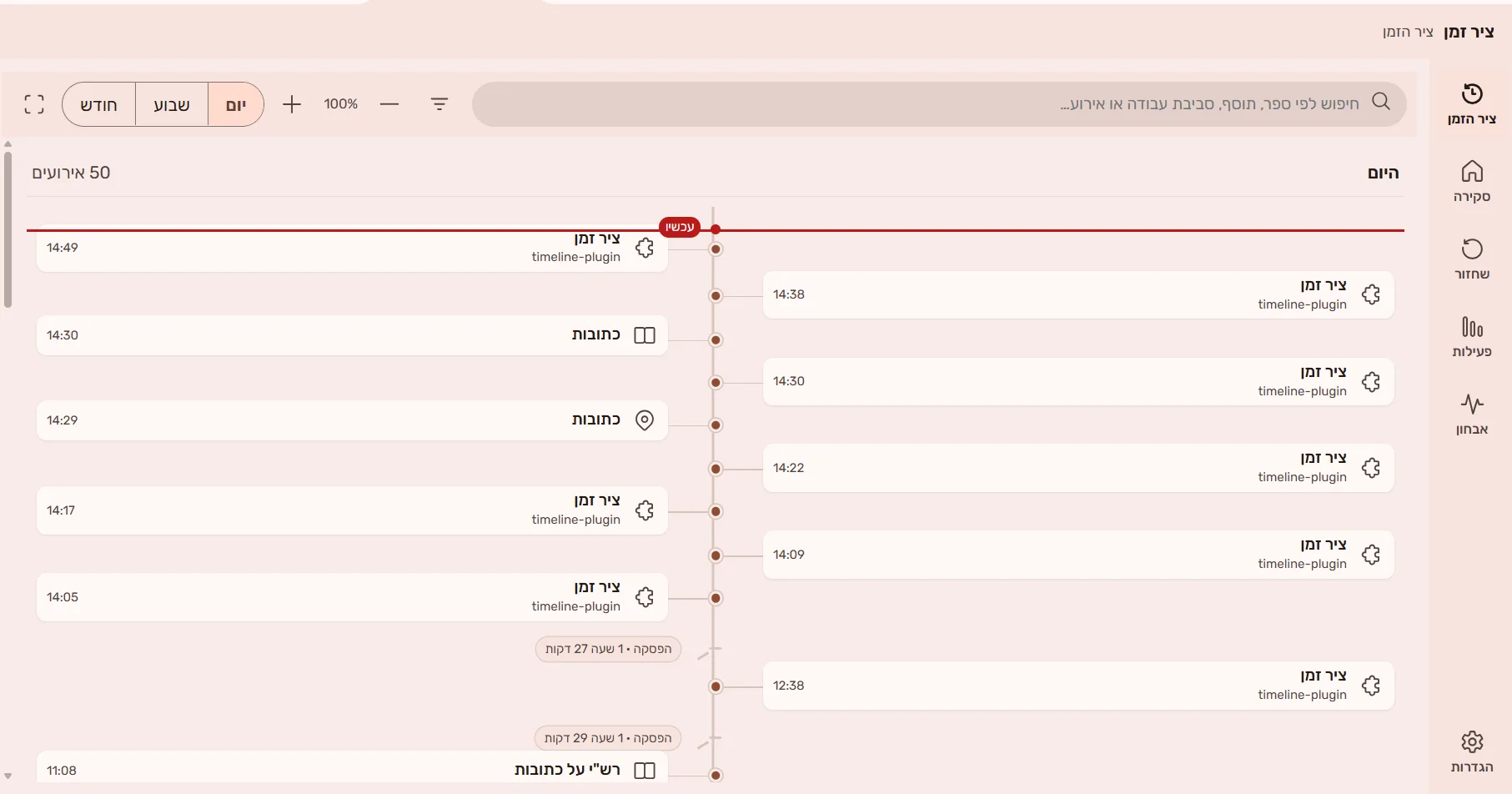Click puzzle icon on 12:38 event
1512x794 pixels.
tap(1371, 686)
